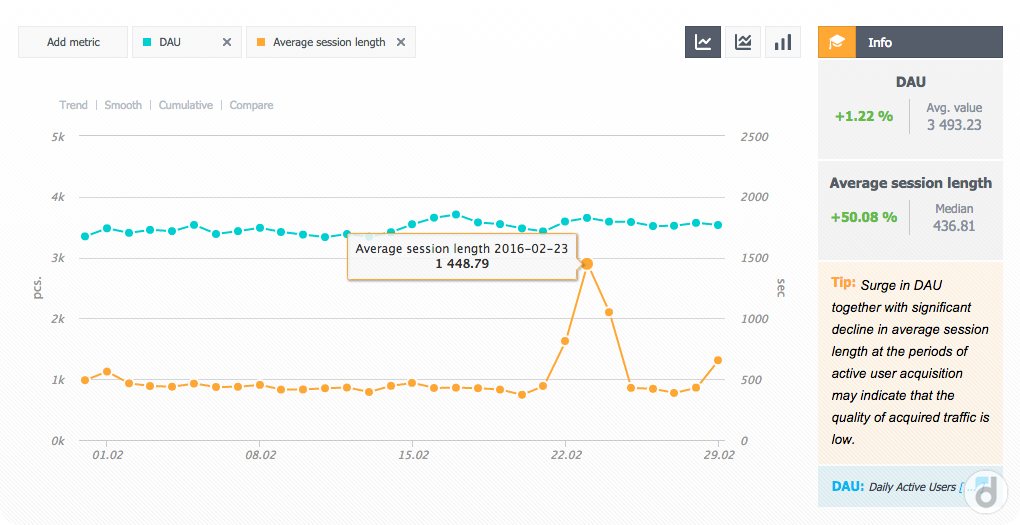Image resolution: width=1020 pixels, height=525 pixels.
Task: Click the last orange data point at 29.02
Action: tap(718, 360)
